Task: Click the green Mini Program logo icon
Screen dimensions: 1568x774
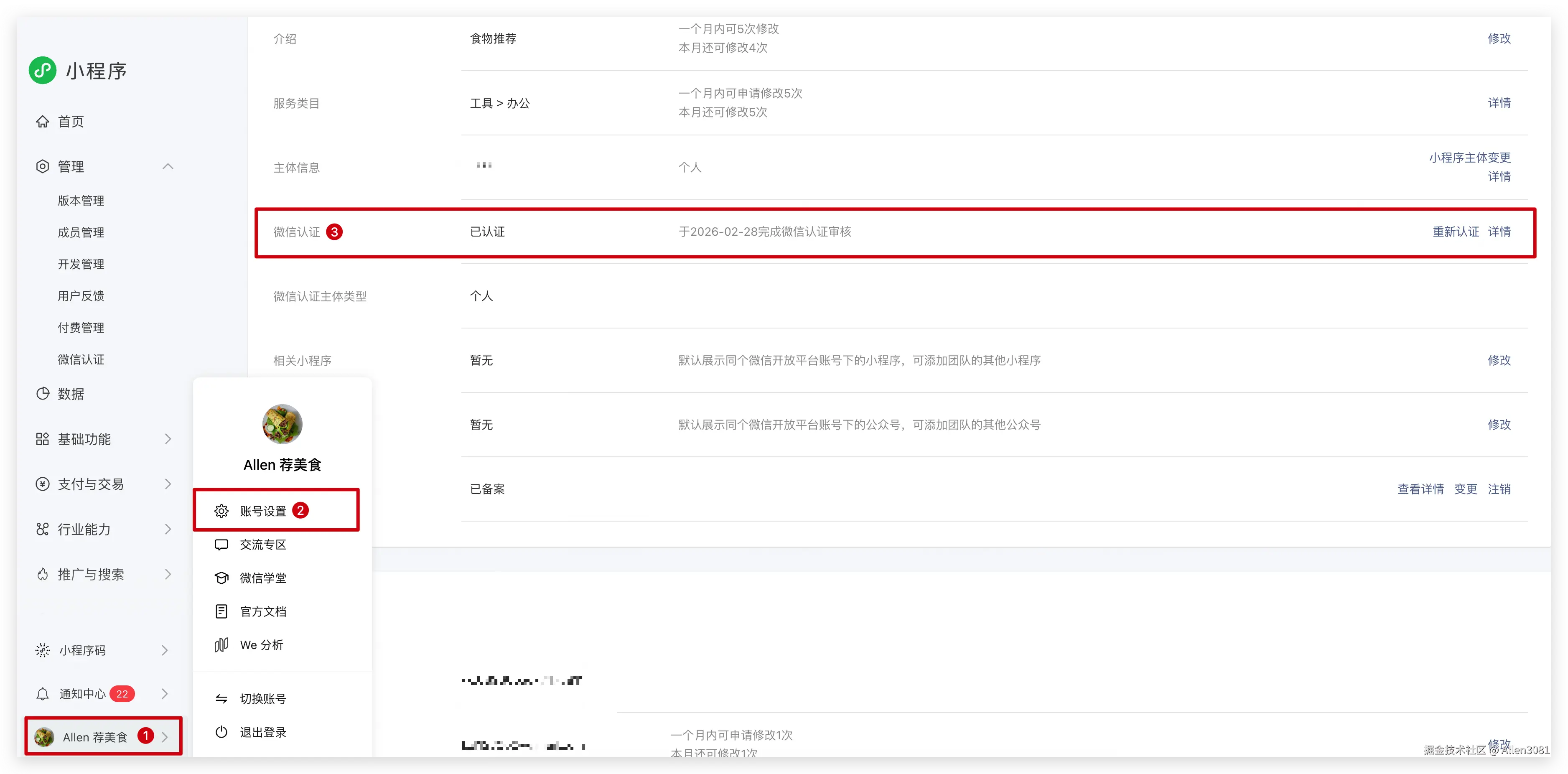Action: coord(43,71)
